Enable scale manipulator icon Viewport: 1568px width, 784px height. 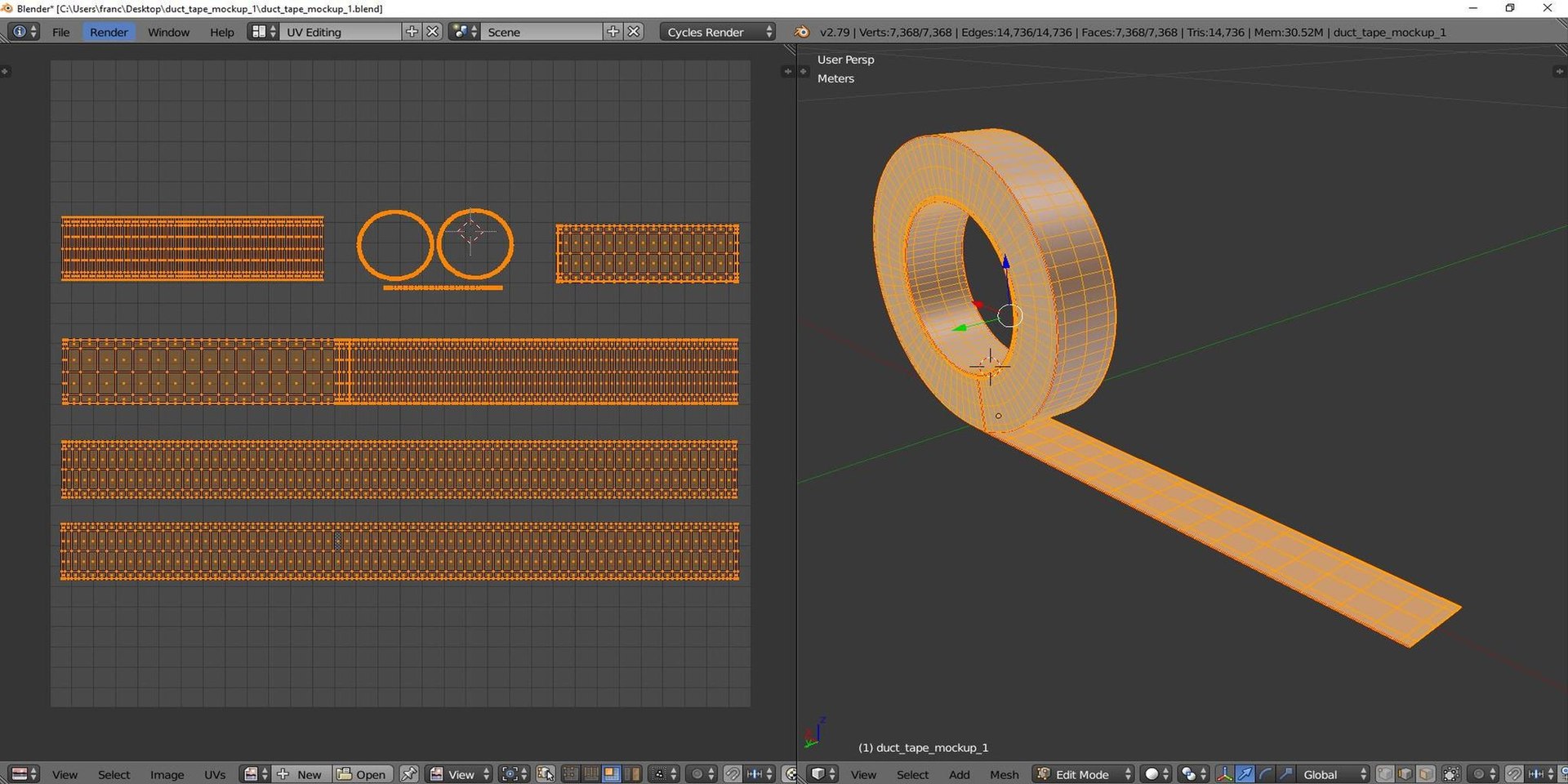click(x=1285, y=774)
